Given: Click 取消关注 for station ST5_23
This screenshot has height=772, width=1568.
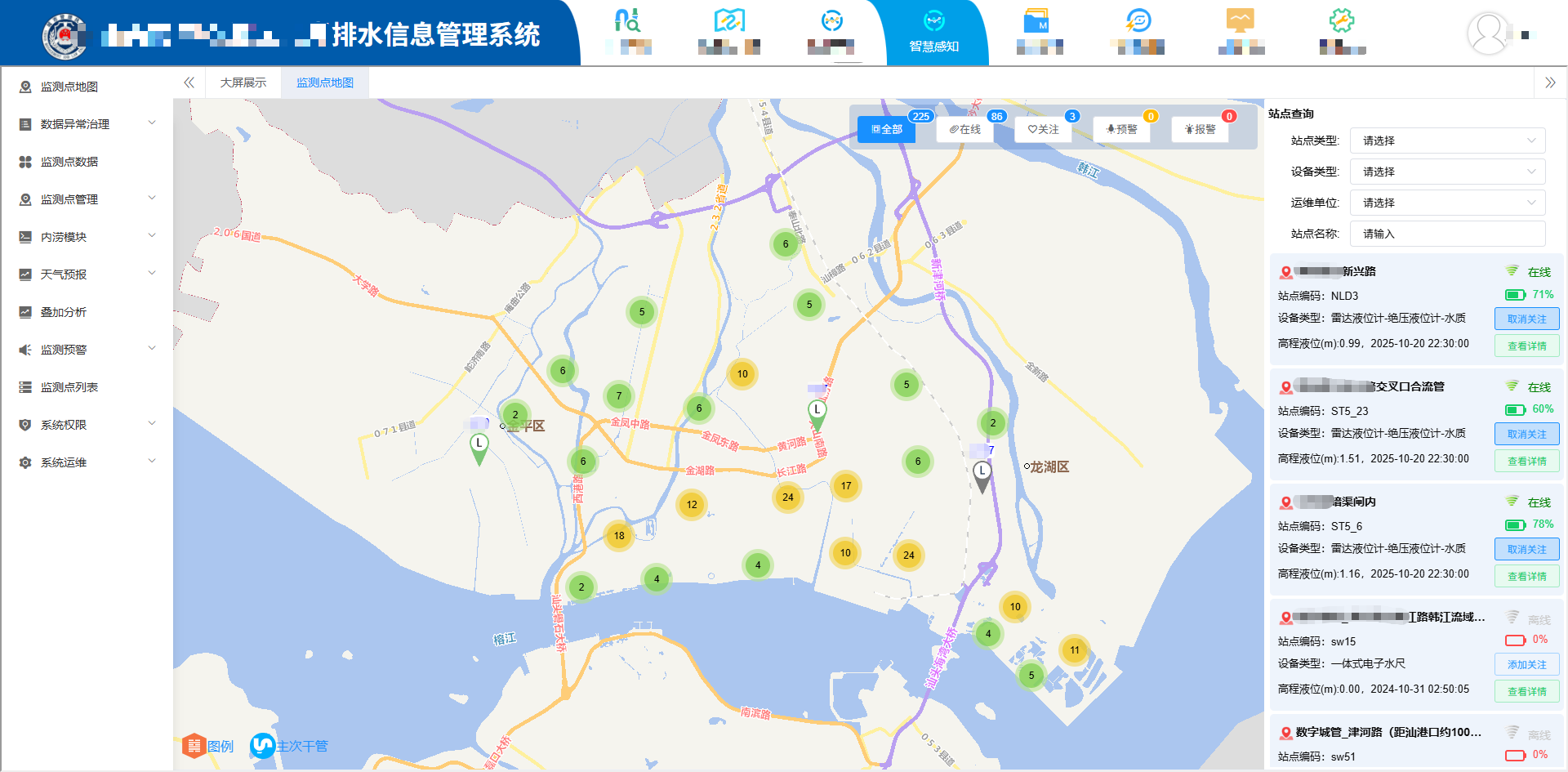Looking at the screenshot, I should 1526,434.
